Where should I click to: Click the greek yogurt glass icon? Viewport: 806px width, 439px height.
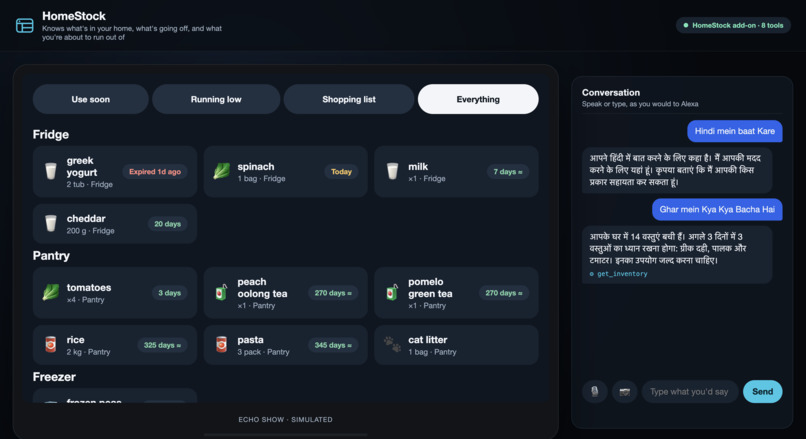coord(50,171)
